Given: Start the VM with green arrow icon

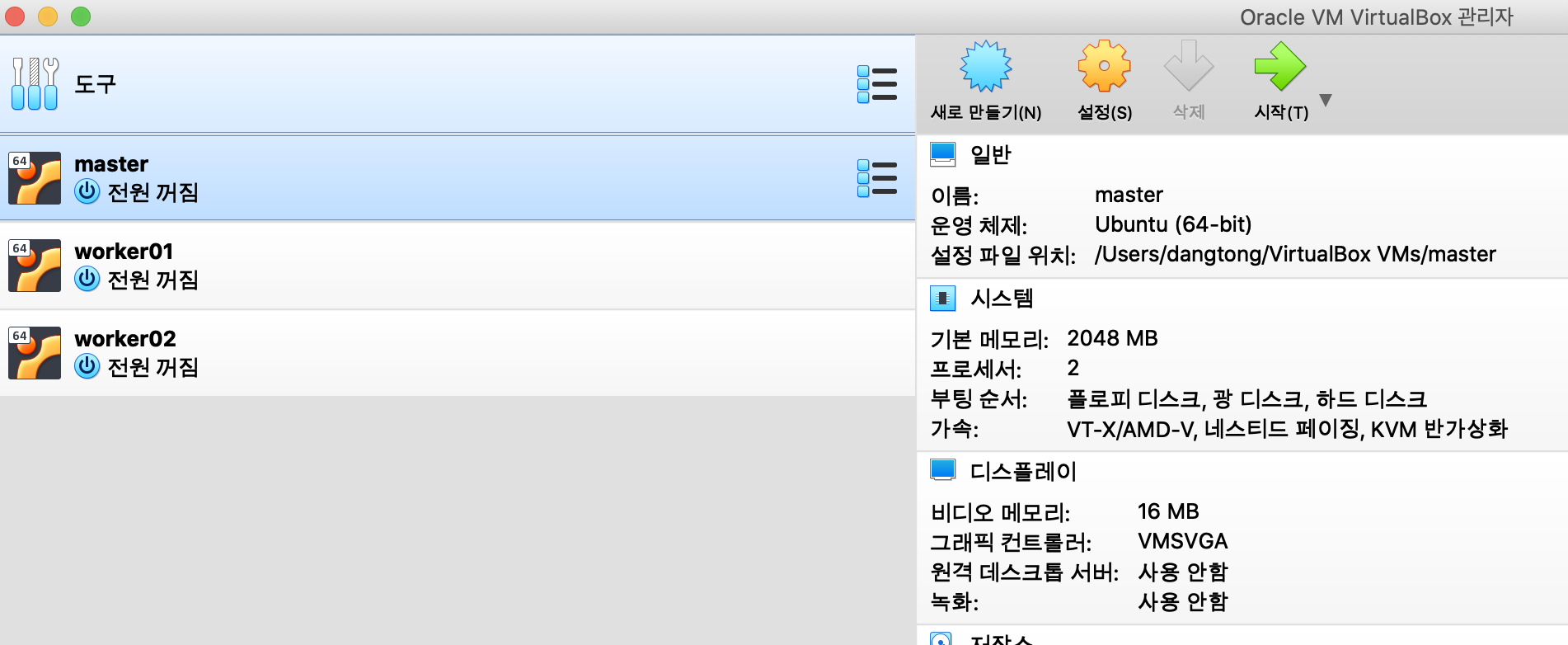Looking at the screenshot, I should click(1280, 66).
